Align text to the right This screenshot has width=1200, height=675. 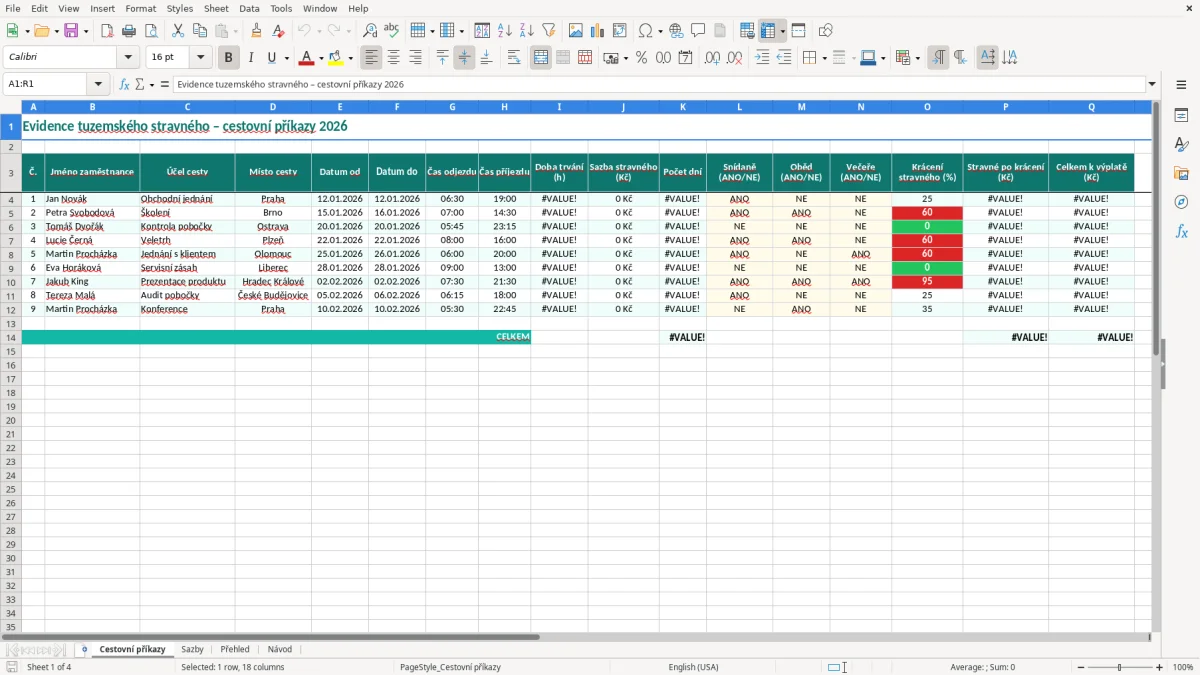click(415, 58)
